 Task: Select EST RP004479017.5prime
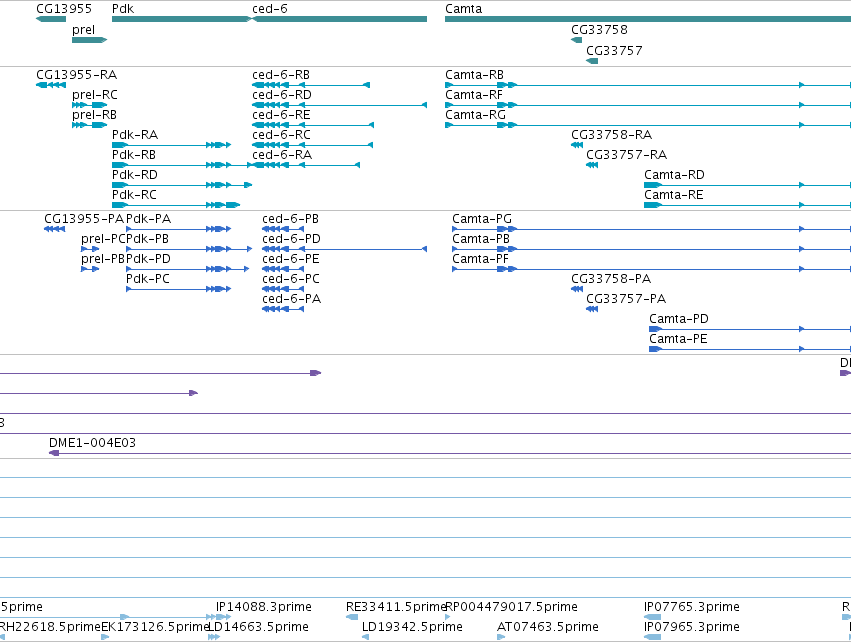click(511, 607)
